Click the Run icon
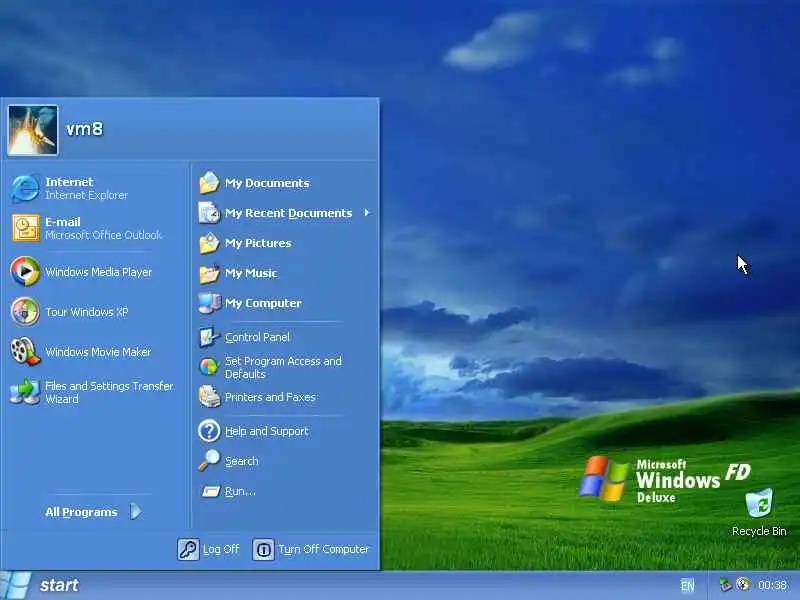800x600 pixels. [210, 491]
